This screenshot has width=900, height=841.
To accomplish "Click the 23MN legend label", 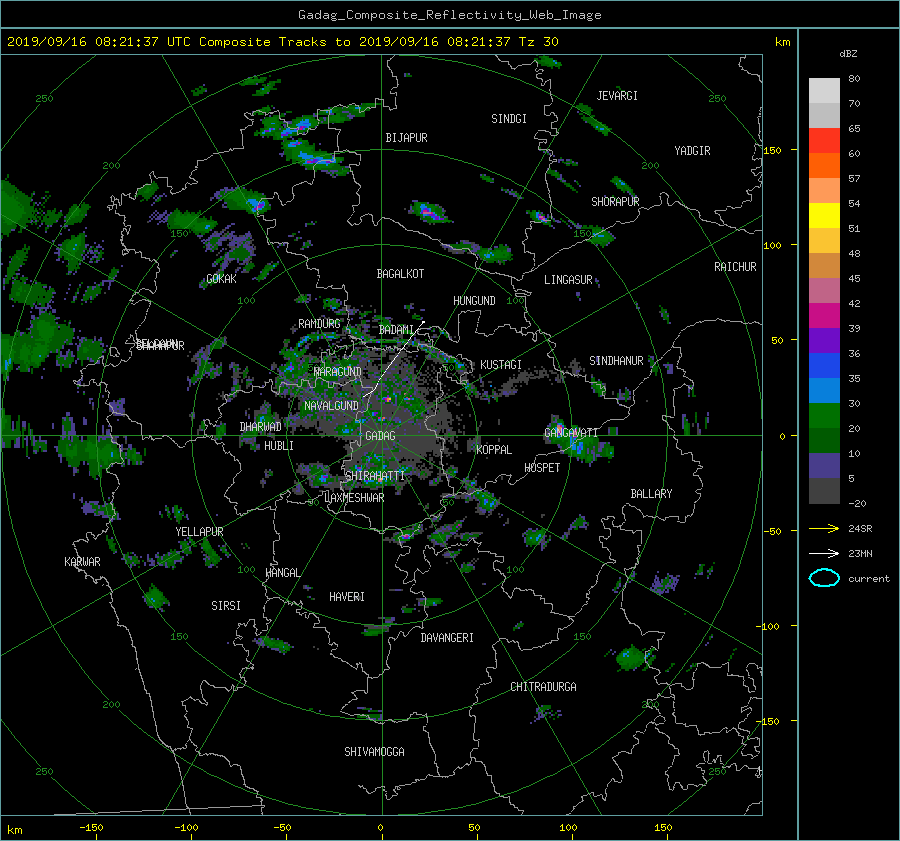I will tap(860, 553).
